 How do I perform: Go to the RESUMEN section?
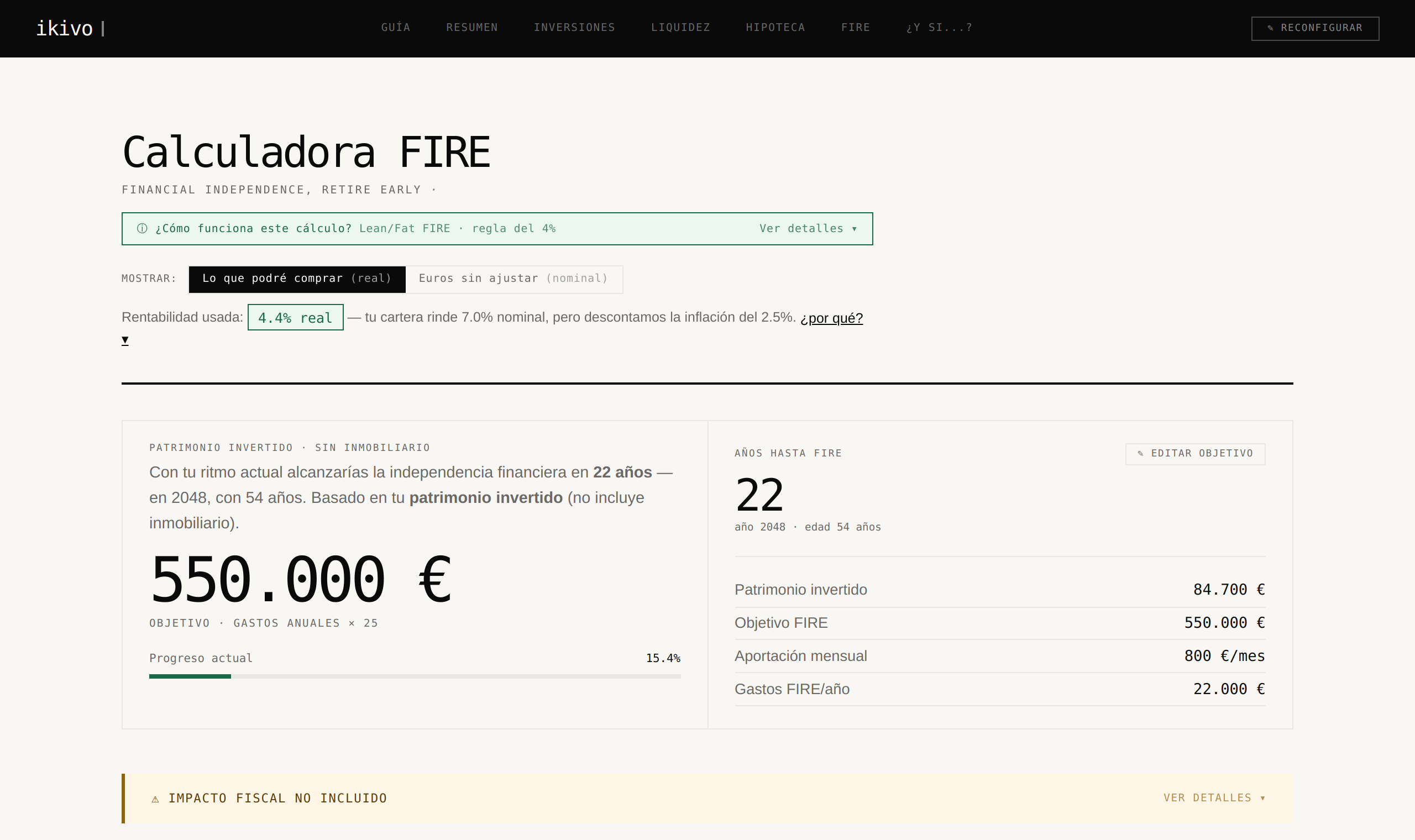[x=471, y=27]
